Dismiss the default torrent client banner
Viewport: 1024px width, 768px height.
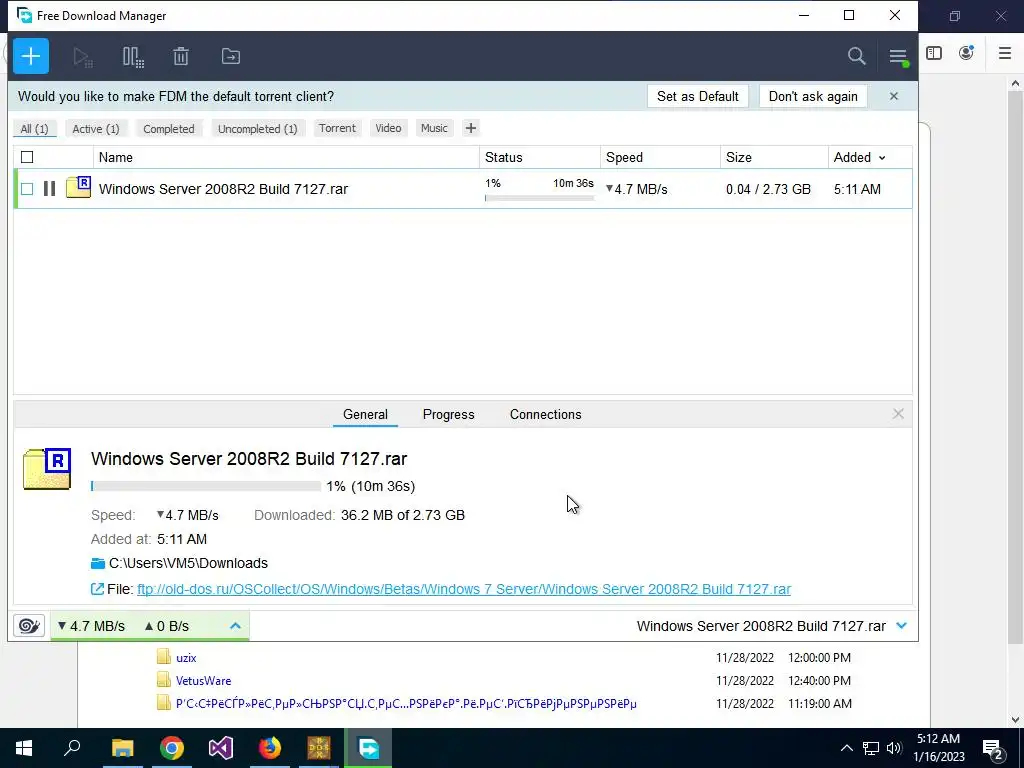tap(893, 96)
